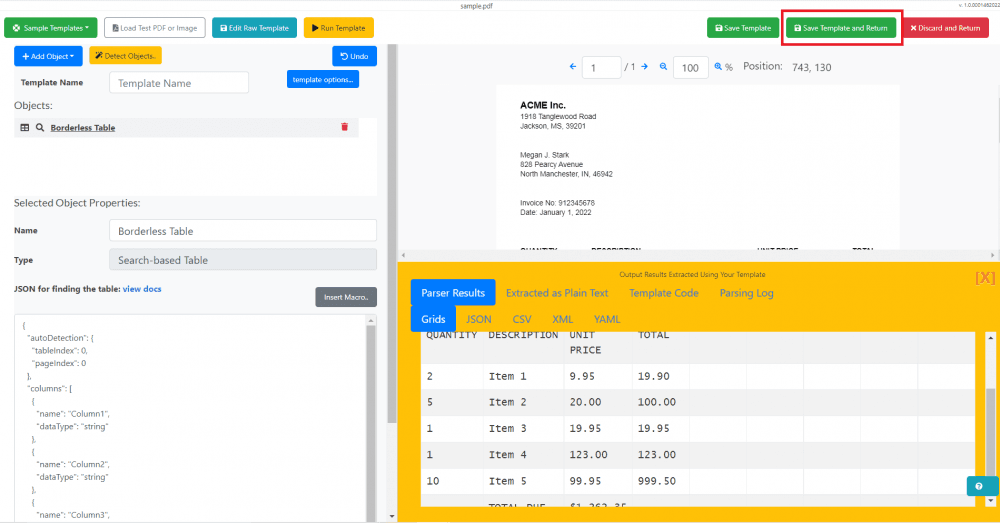
Task: Open template options
Action: tap(322, 79)
